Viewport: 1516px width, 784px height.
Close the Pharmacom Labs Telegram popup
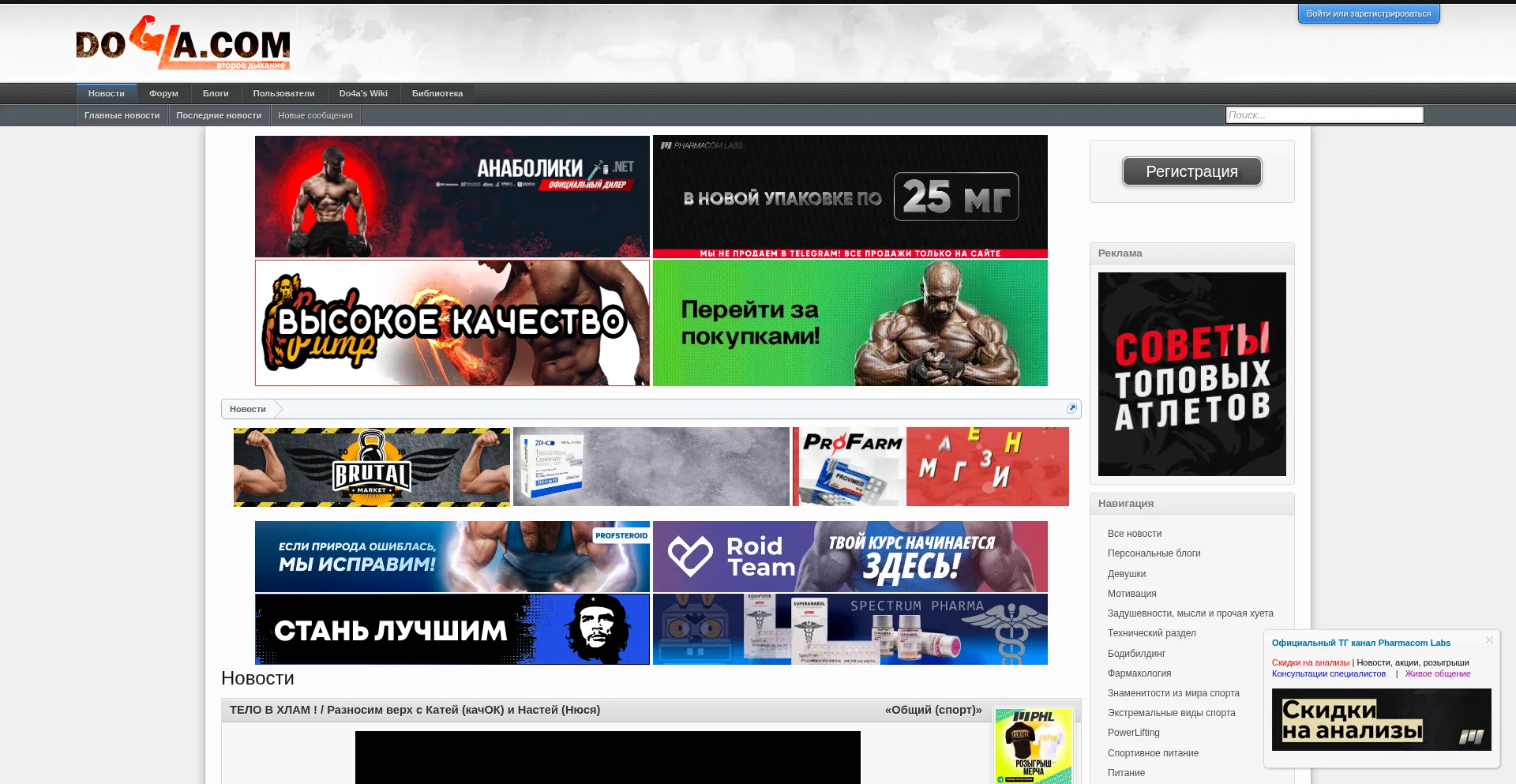(1489, 640)
